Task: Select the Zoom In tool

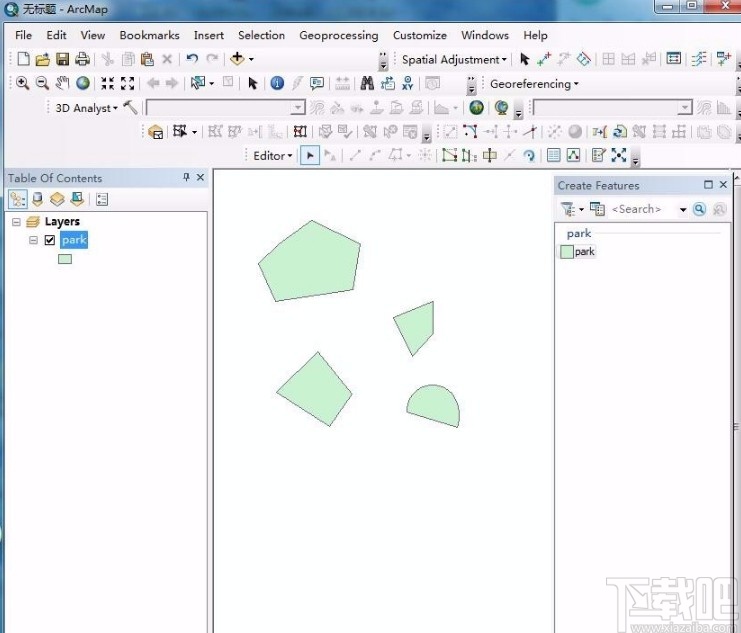Action: (22, 84)
